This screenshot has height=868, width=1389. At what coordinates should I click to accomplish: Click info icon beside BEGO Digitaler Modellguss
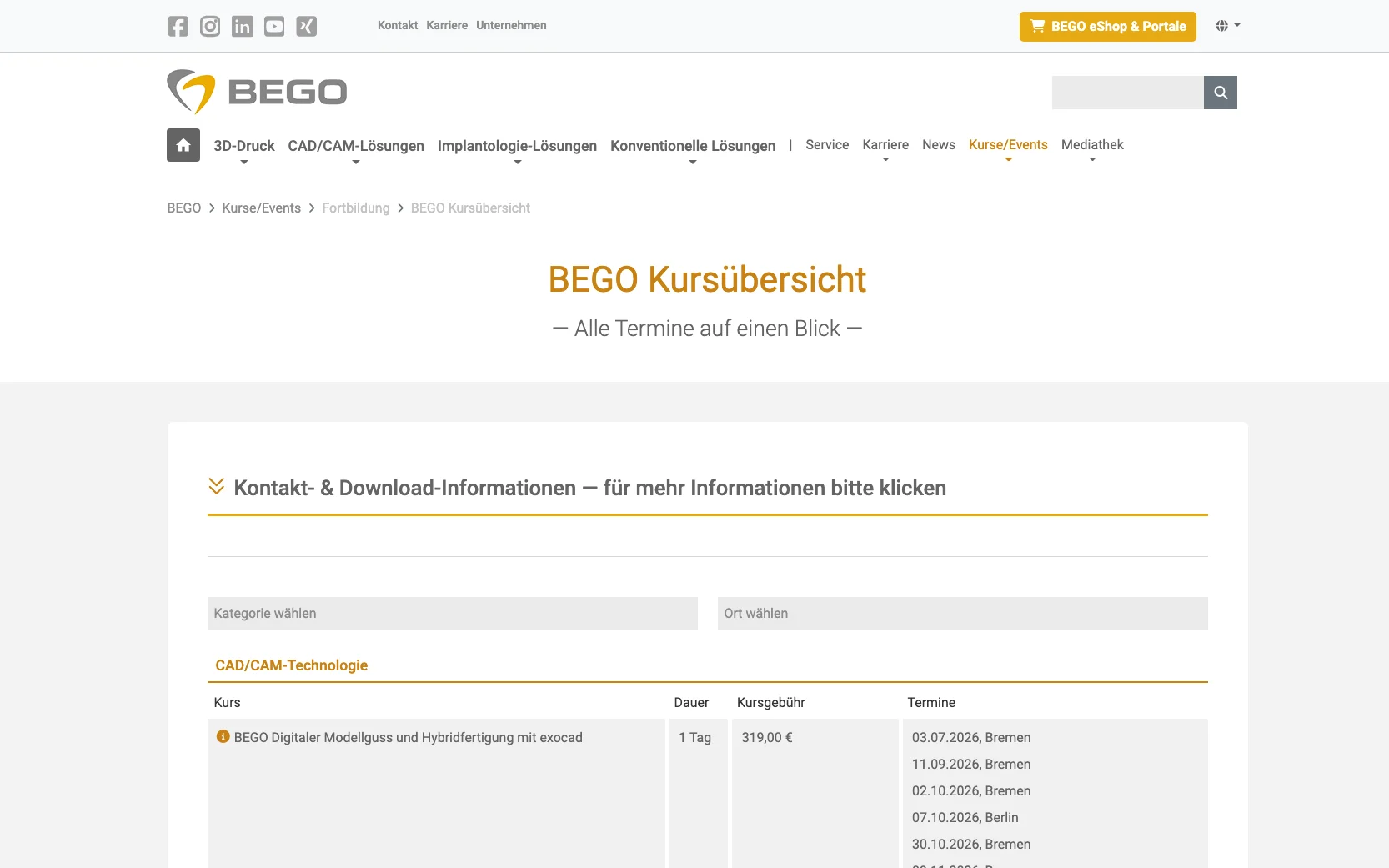pos(223,736)
